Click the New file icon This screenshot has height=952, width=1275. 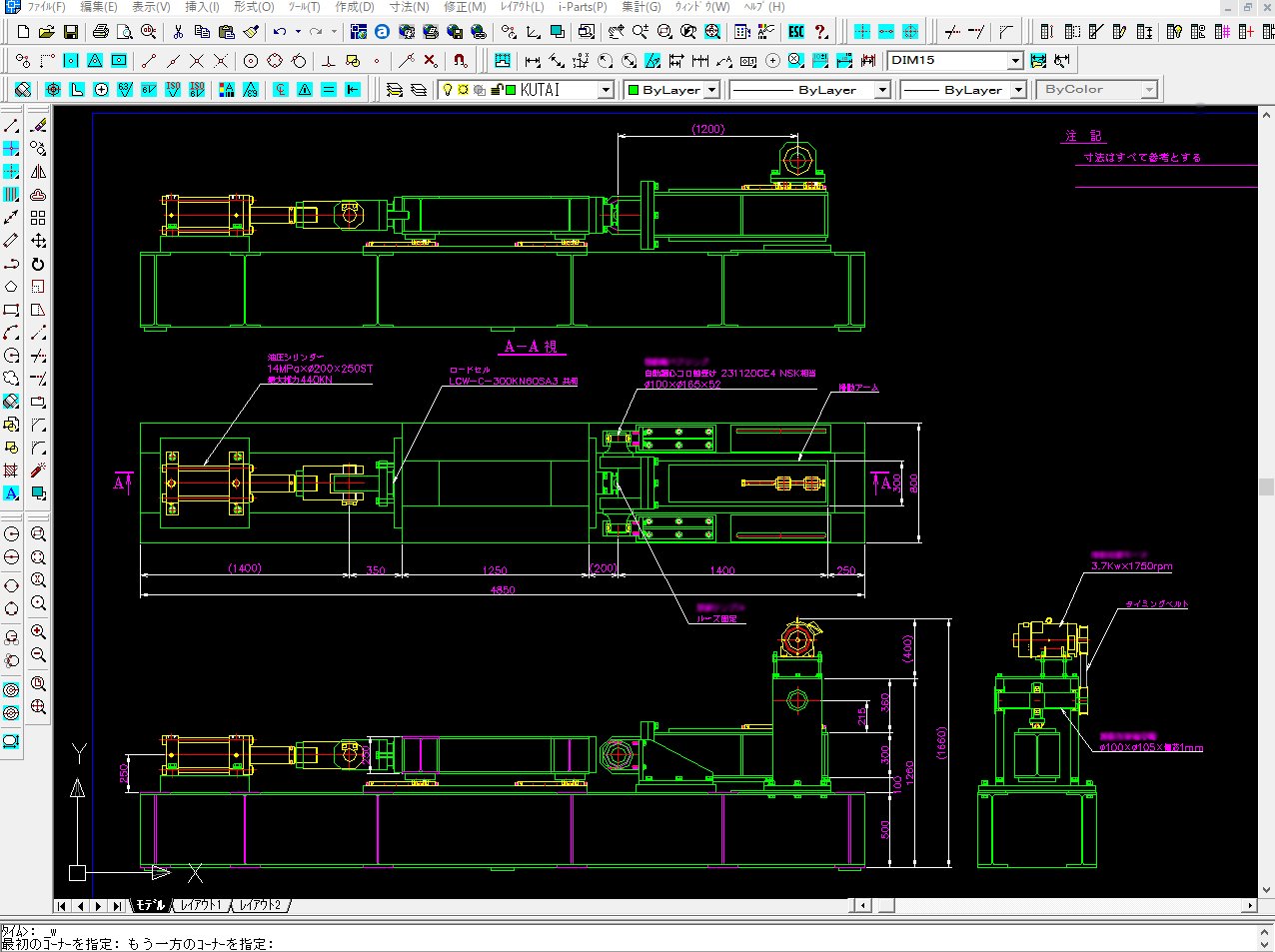pyautogui.click(x=23, y=32)
